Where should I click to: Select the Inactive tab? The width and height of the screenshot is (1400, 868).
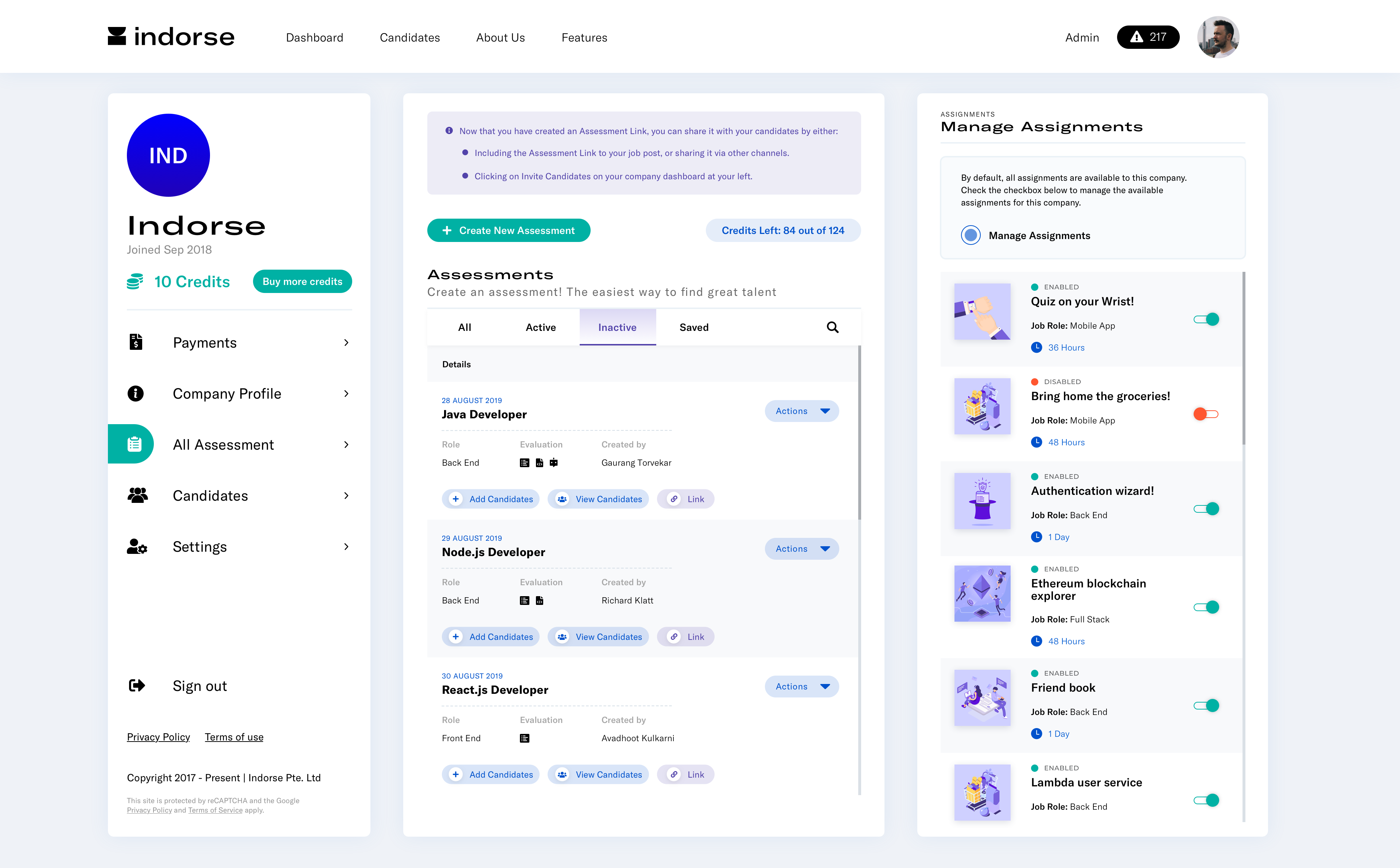[x=617, y=327]
